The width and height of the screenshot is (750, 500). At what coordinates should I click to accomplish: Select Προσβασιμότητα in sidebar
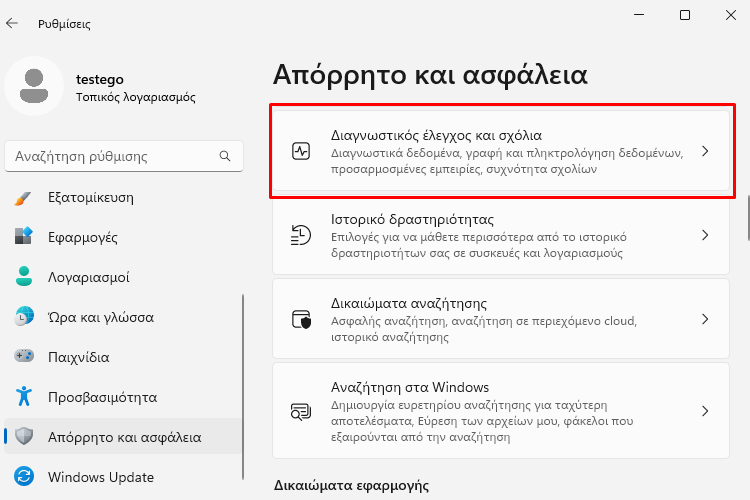pos(123,397)
